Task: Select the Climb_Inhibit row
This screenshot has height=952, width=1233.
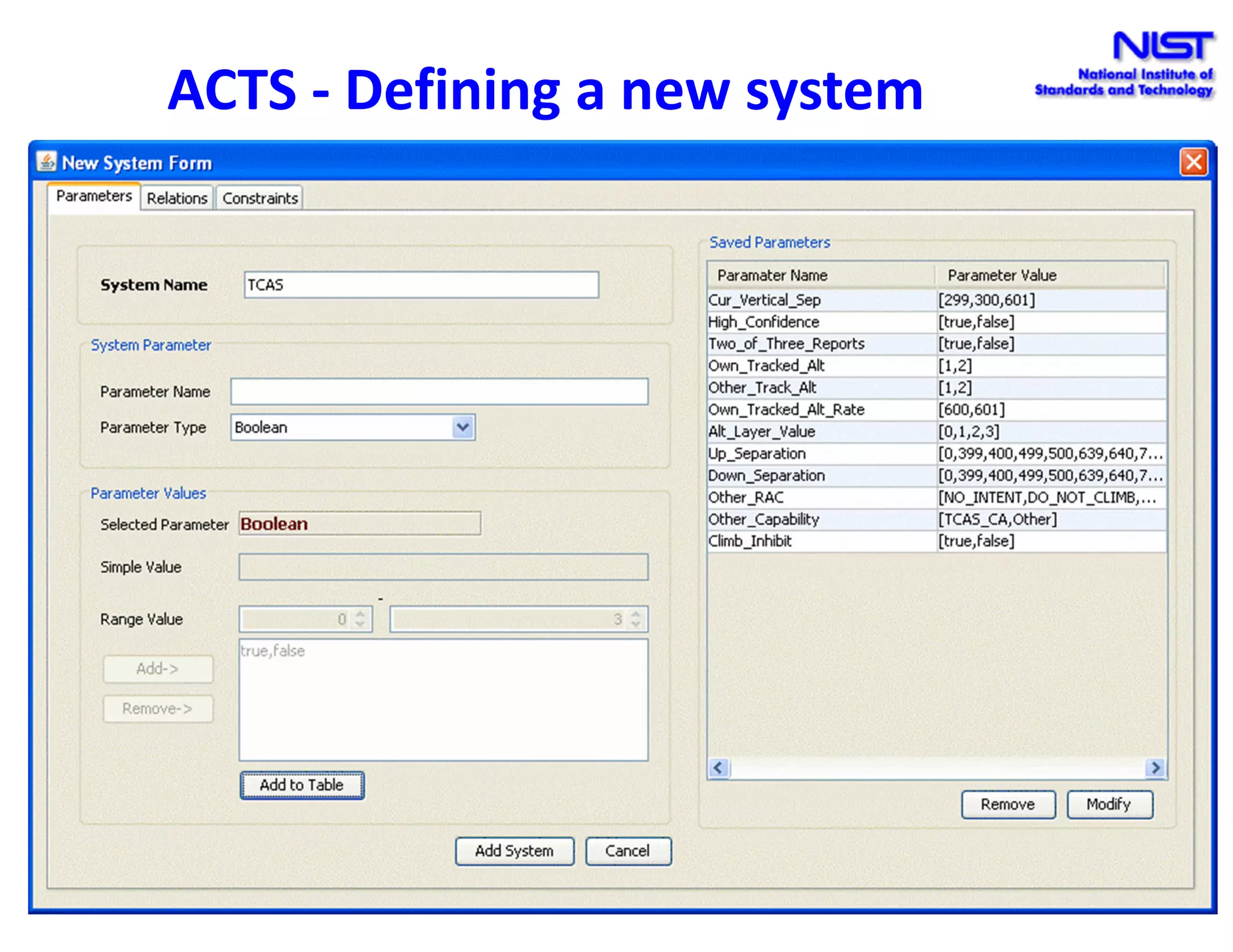Action: tap(937, 541)
